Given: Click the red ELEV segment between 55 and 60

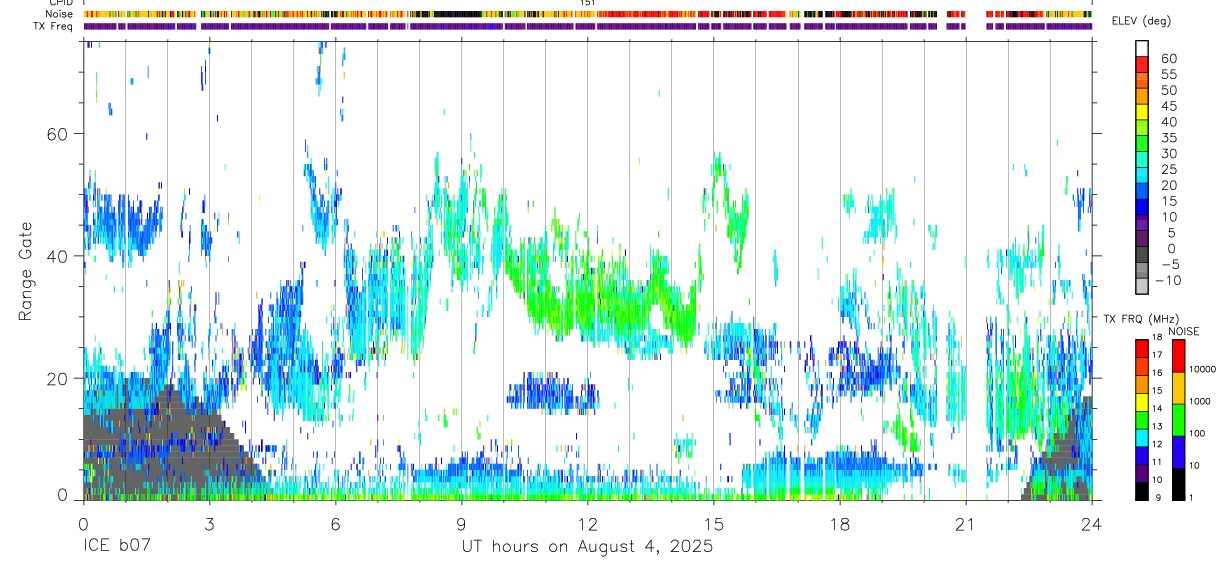Looking at the screenshot, I should pos(1142,66).
